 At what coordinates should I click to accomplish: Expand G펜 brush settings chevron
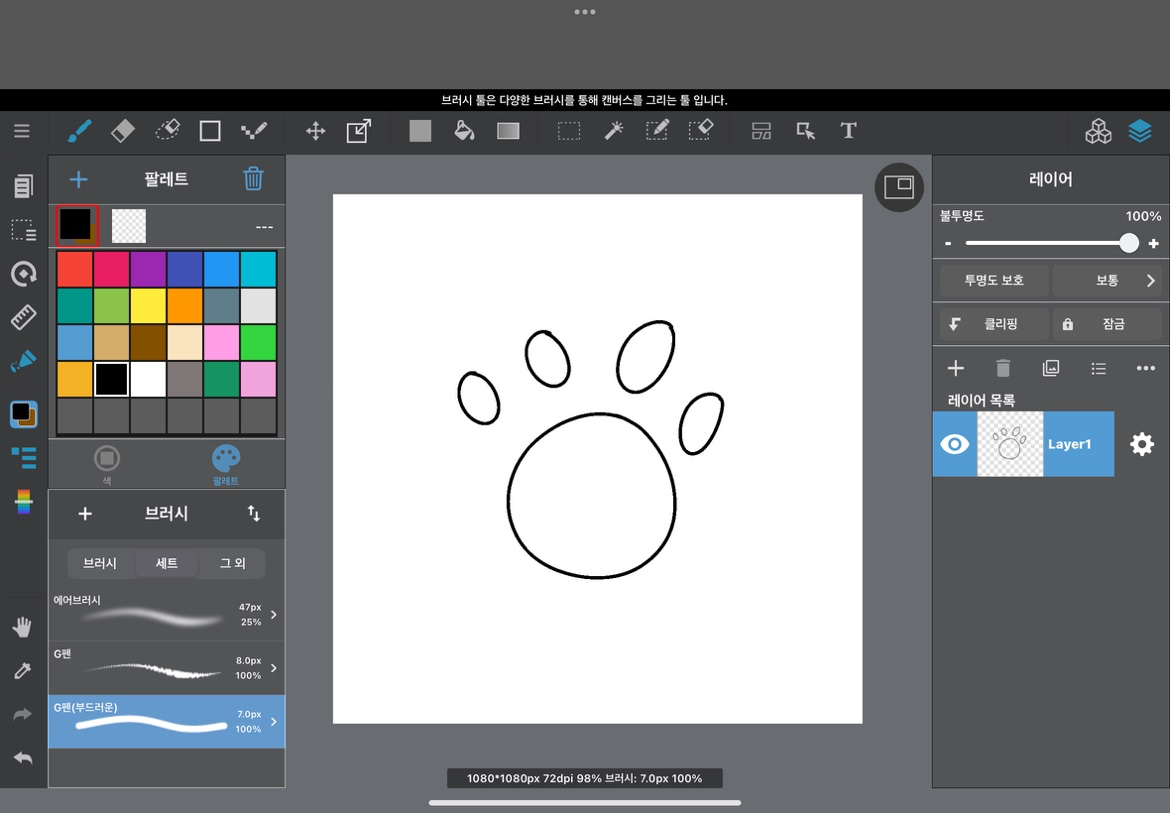[x=274, y=668]
